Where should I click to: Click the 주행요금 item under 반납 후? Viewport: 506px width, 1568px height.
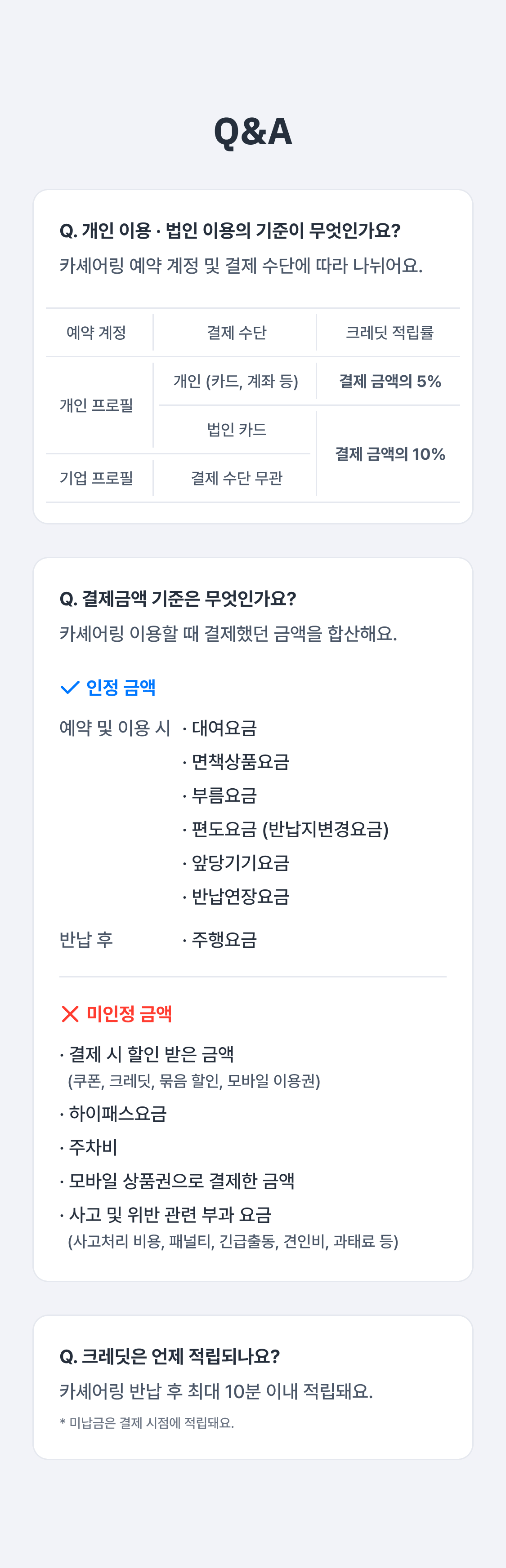(x=224, y=940)
